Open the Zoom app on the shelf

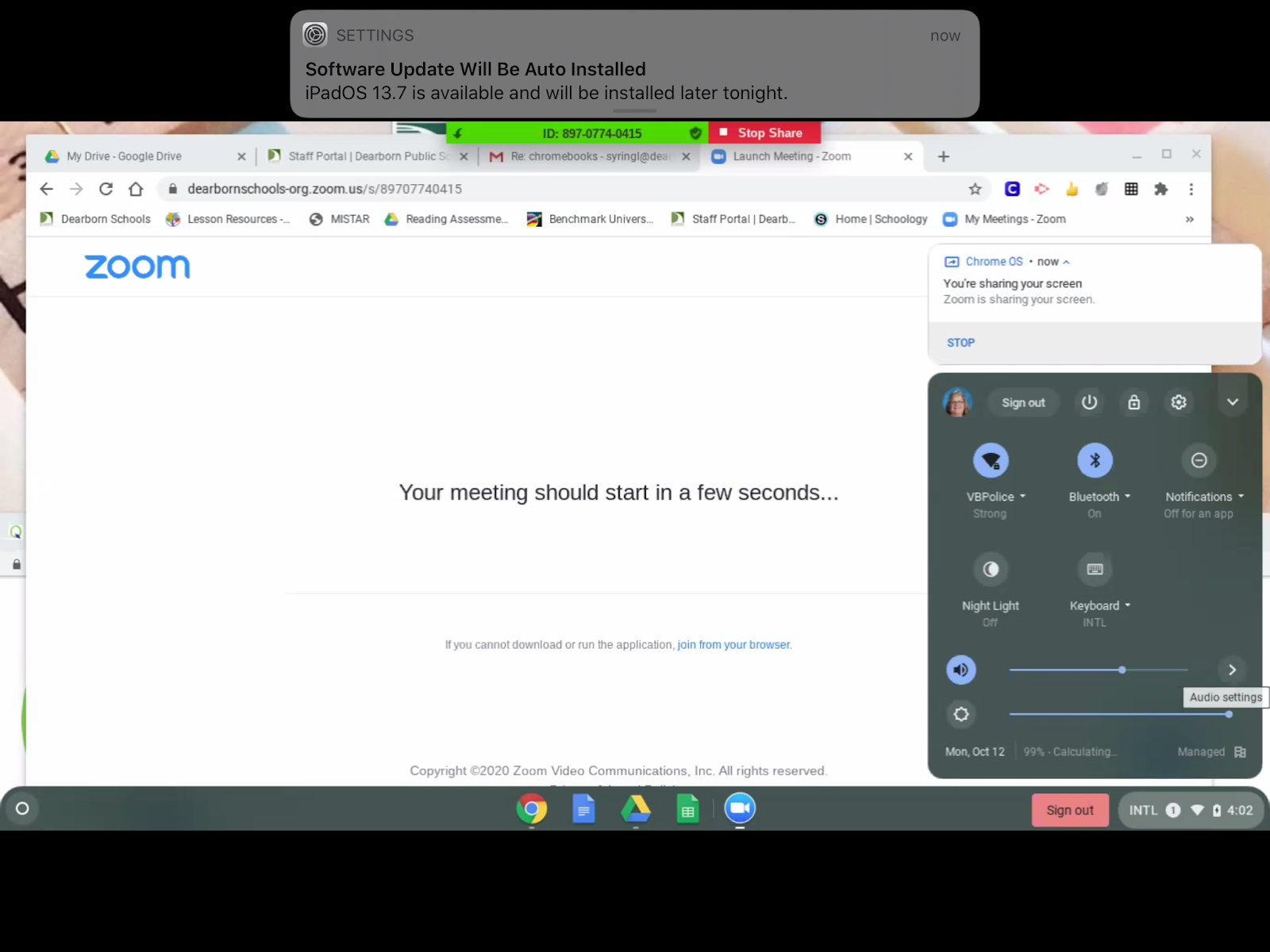click(740, 808)
